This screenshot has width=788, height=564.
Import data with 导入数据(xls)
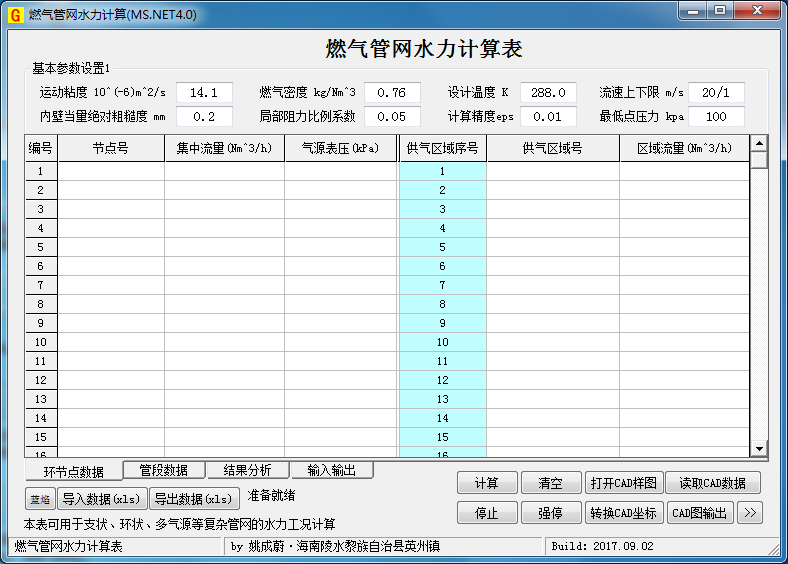pos(101,499)
